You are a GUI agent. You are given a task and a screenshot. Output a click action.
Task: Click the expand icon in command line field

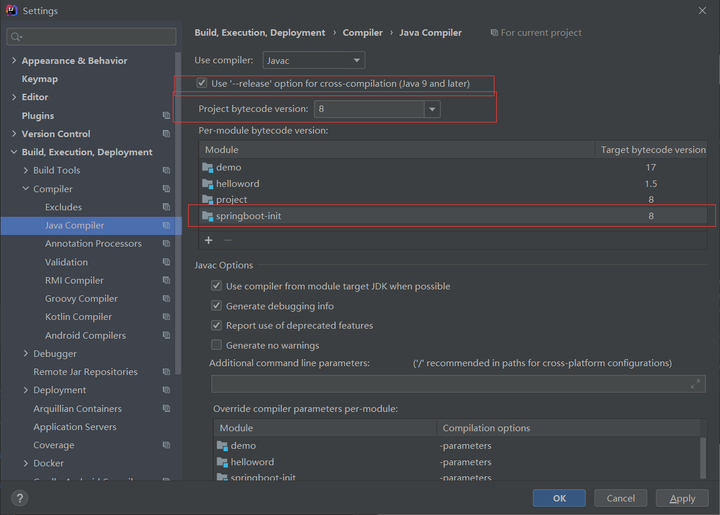(696, 384)
